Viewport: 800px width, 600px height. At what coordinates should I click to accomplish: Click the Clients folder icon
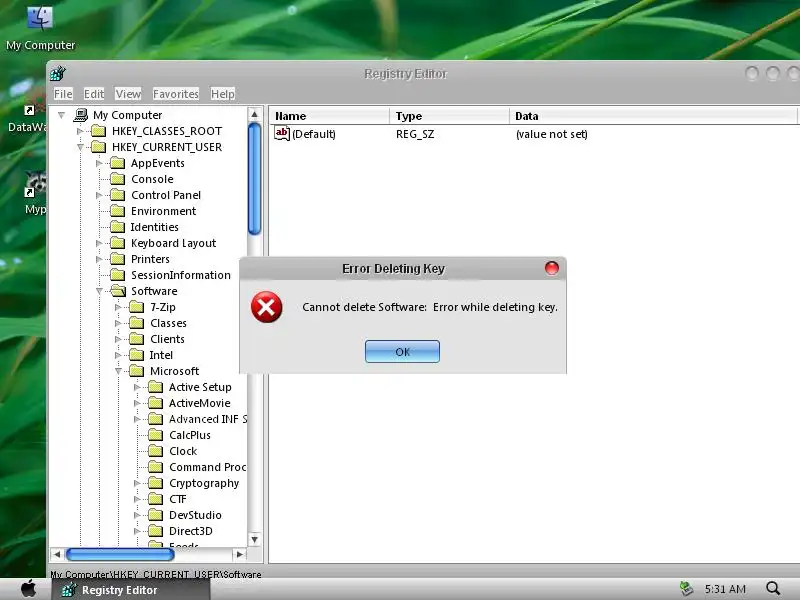[x=137, y=339]
